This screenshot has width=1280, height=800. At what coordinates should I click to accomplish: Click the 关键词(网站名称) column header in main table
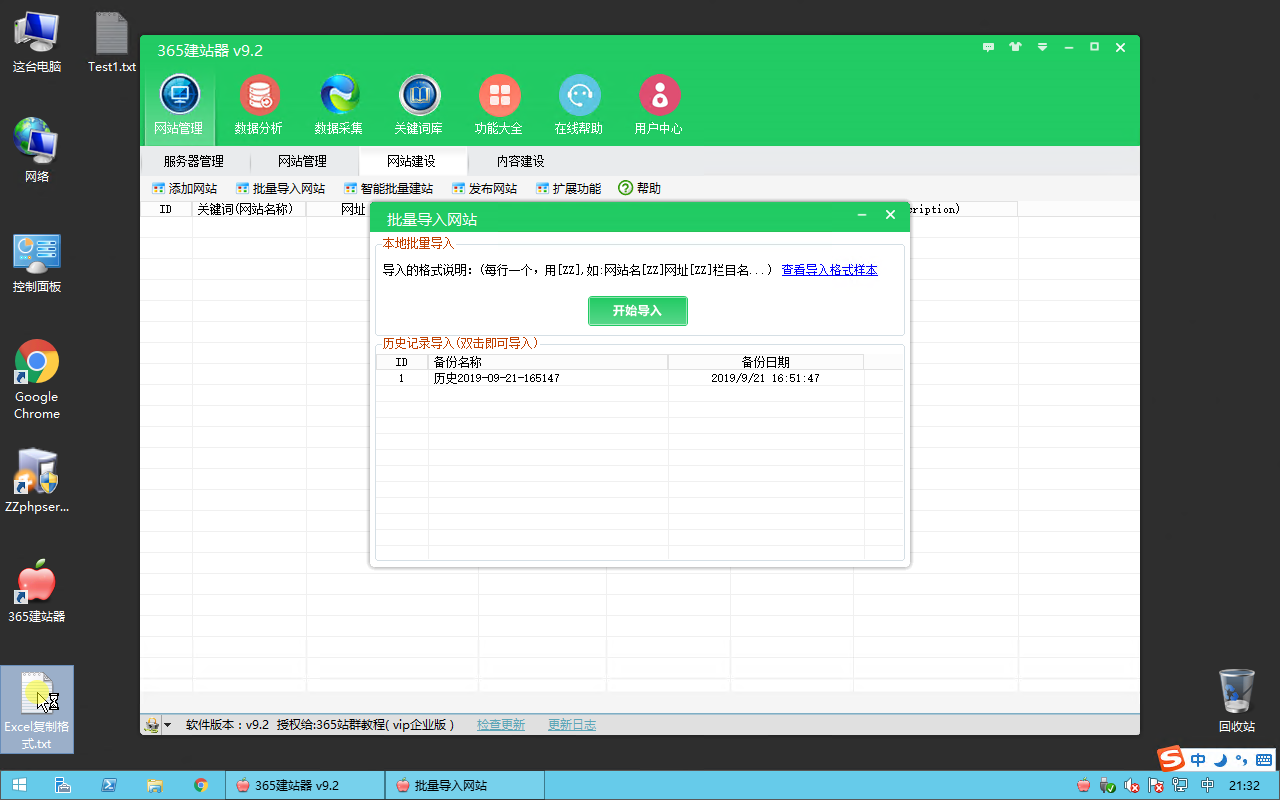(249, 209)
